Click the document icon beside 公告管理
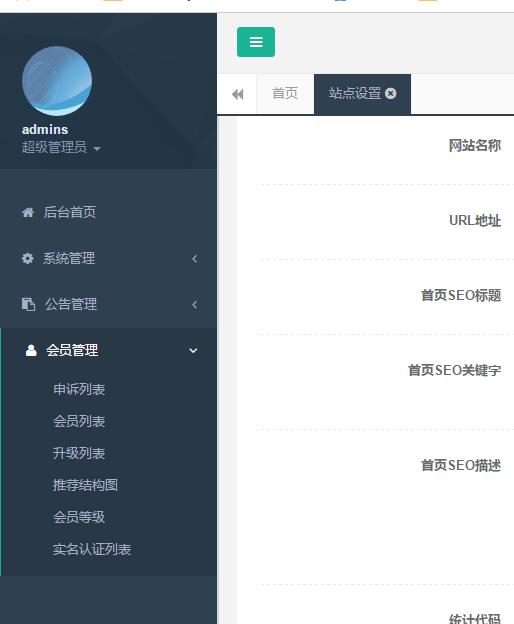The width and height of the screenshot is (514, 624). tap(28, 304)
